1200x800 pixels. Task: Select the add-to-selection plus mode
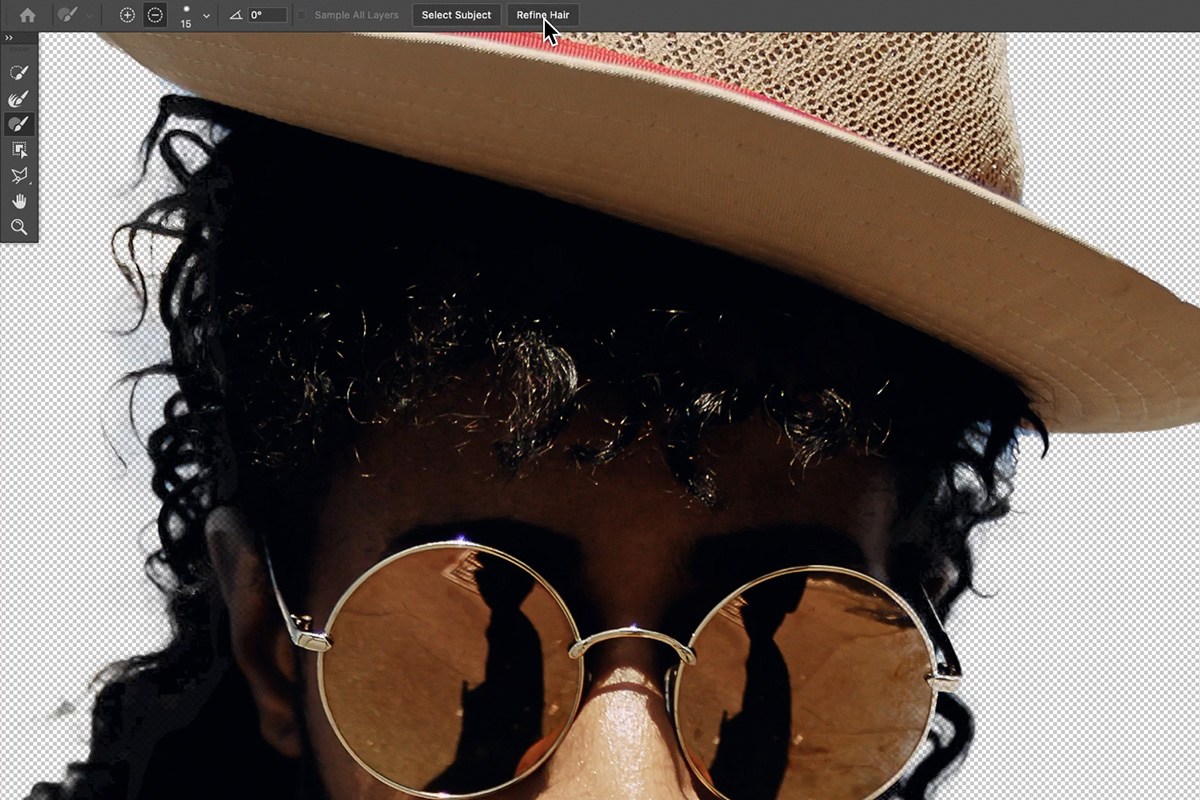coord(127,15)
